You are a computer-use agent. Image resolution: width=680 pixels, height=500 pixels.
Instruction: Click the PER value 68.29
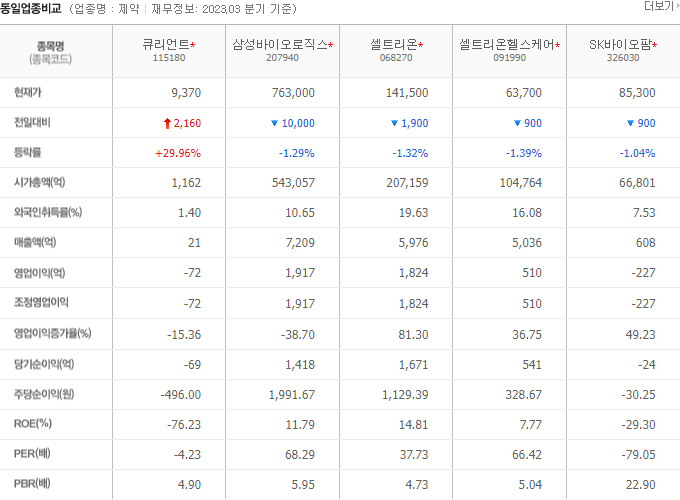[300, 455]
